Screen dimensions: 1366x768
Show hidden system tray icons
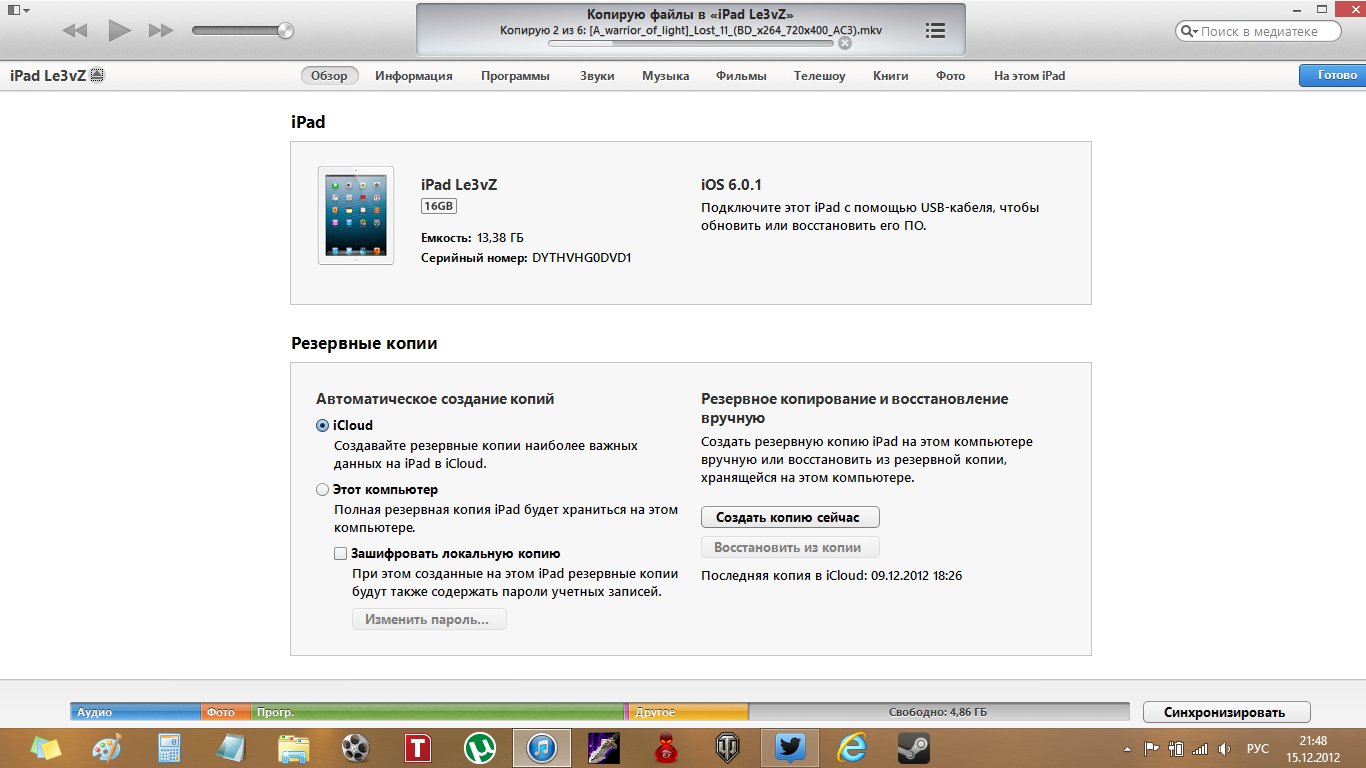(1128, 748)
